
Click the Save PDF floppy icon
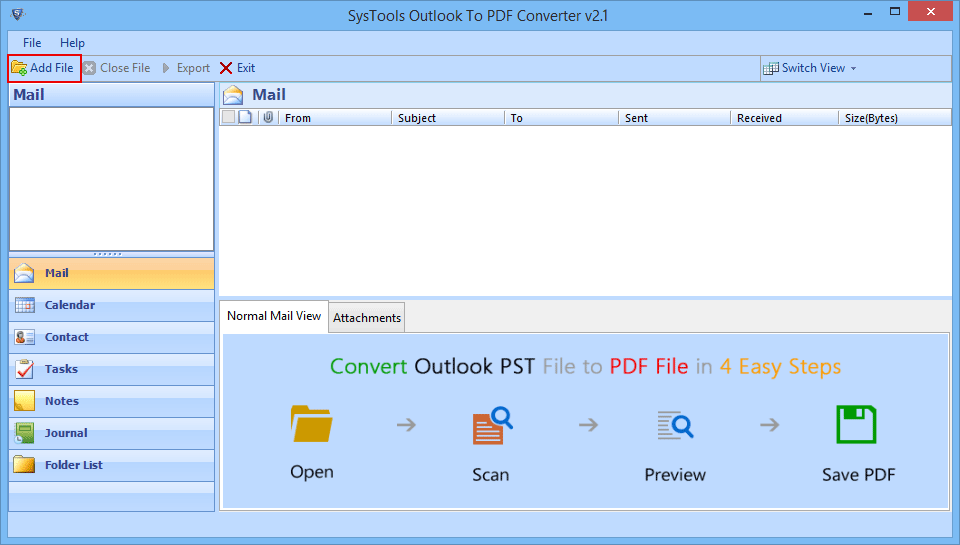pyautogui.click(x=857, y=424)
